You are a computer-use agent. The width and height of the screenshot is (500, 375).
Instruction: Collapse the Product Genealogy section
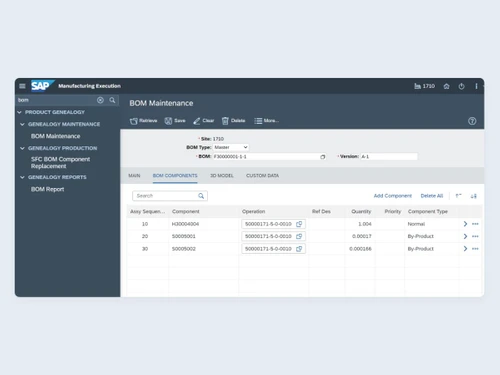click(x=19, y=112)
